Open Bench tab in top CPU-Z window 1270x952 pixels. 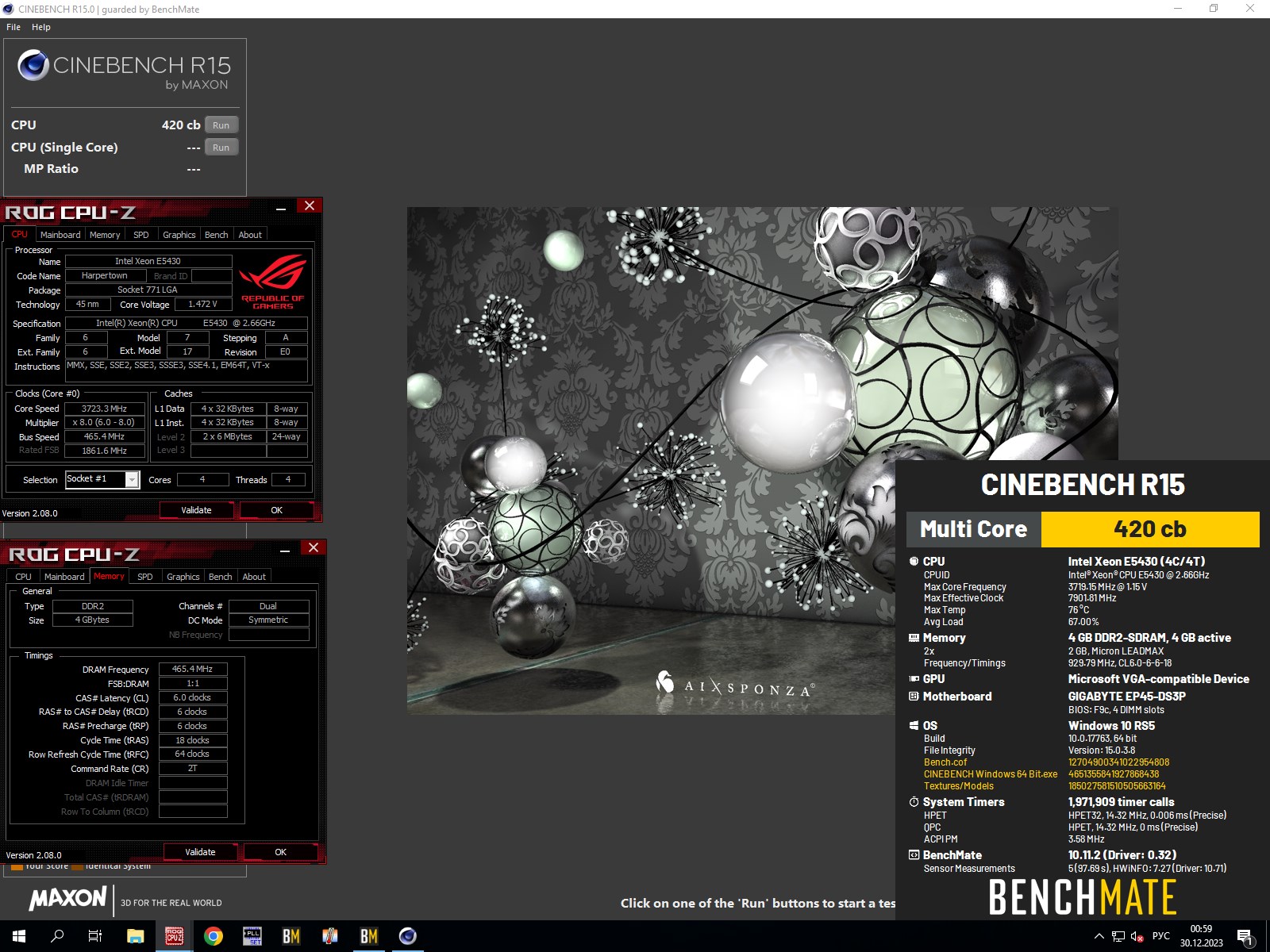pos(217,235)
